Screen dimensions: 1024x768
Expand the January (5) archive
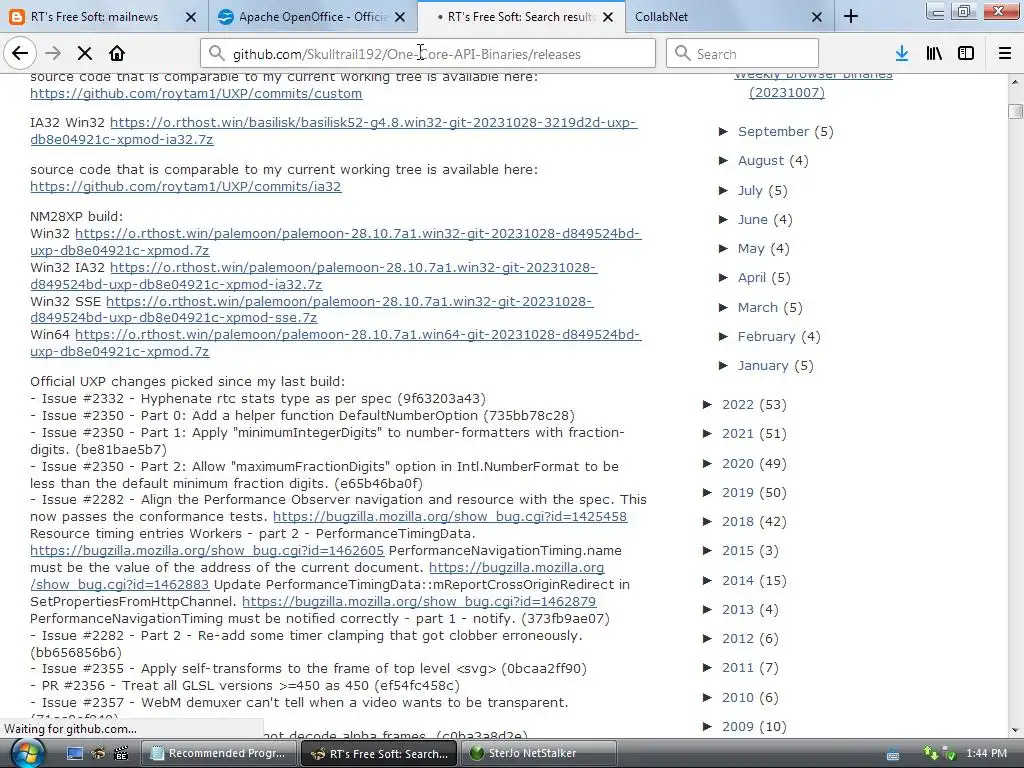[724, 365]
